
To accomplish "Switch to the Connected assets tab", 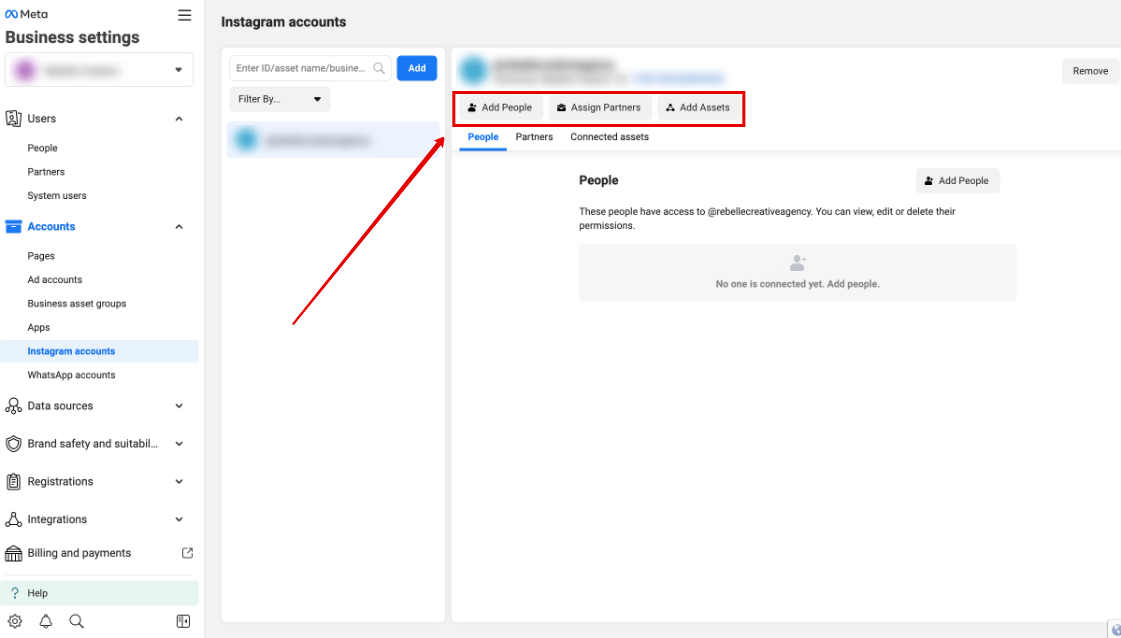I will [x=609, y=137].
